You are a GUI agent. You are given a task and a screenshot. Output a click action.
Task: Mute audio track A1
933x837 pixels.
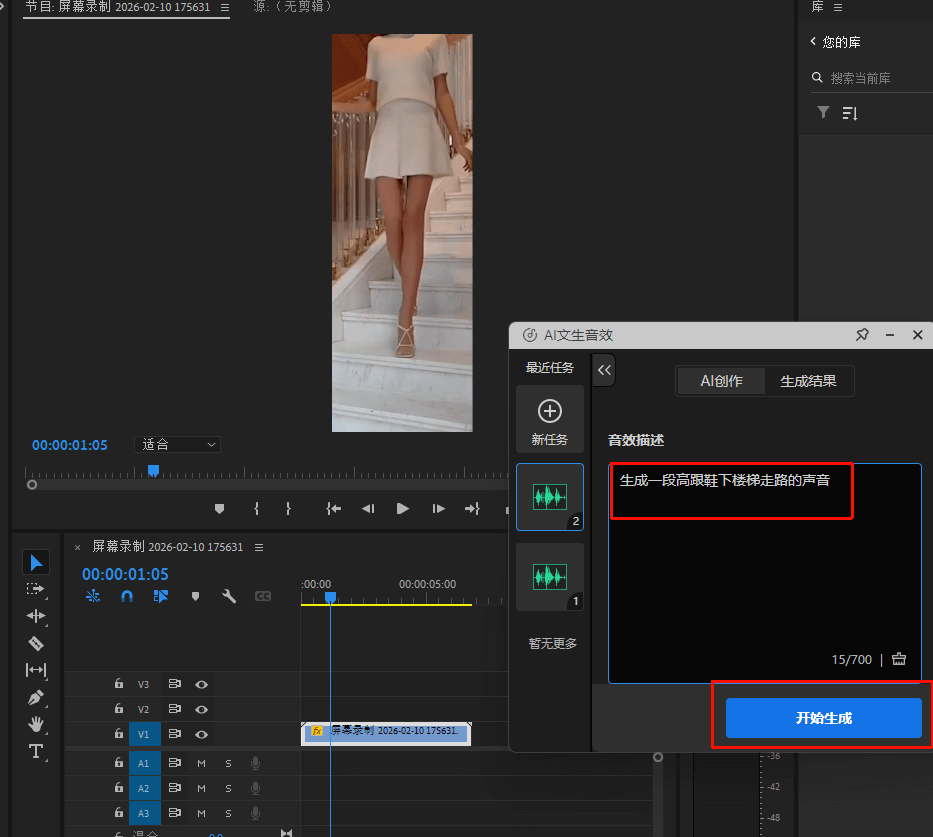tap(201, 763)
